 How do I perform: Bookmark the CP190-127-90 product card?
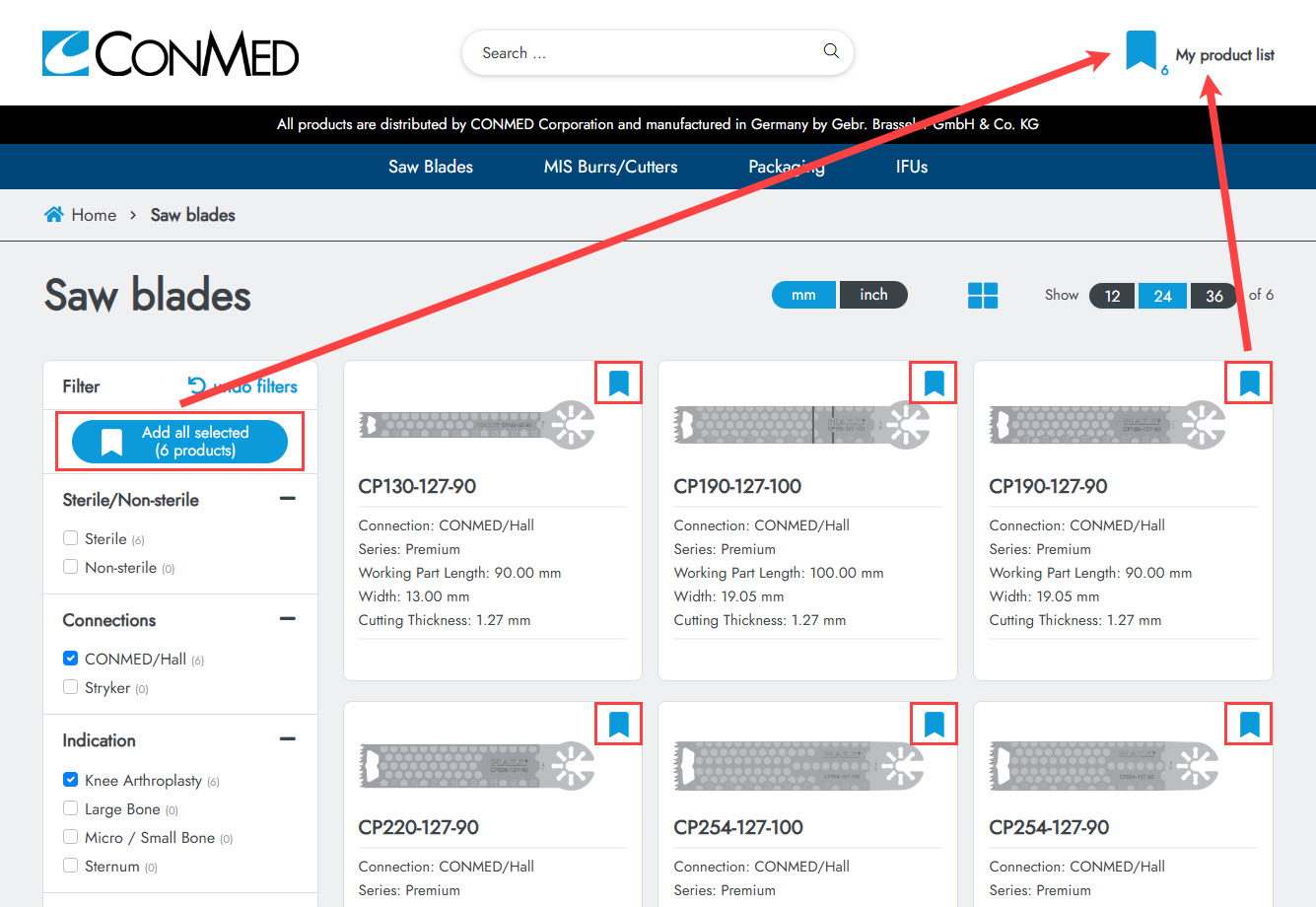pyautogui.click(x=1249, y=383)
